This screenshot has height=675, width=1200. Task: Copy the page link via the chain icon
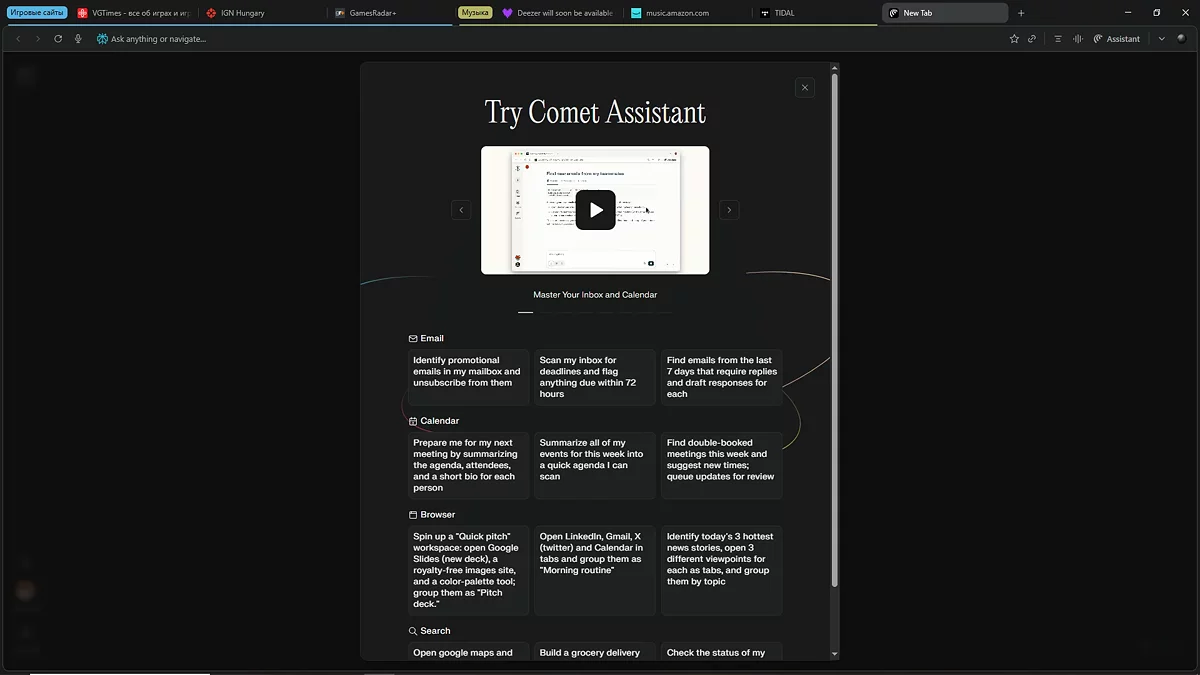click(1032, 39)
